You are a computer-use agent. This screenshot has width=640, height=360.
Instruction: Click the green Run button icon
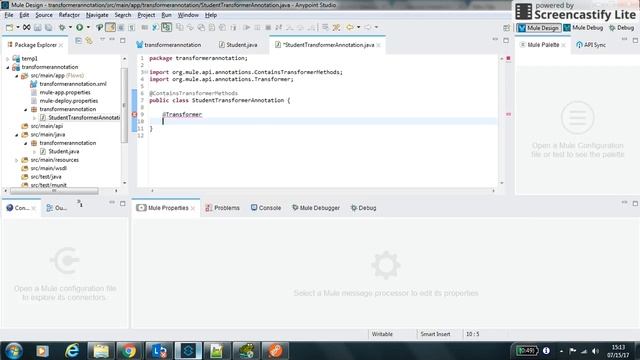point(80,27)
